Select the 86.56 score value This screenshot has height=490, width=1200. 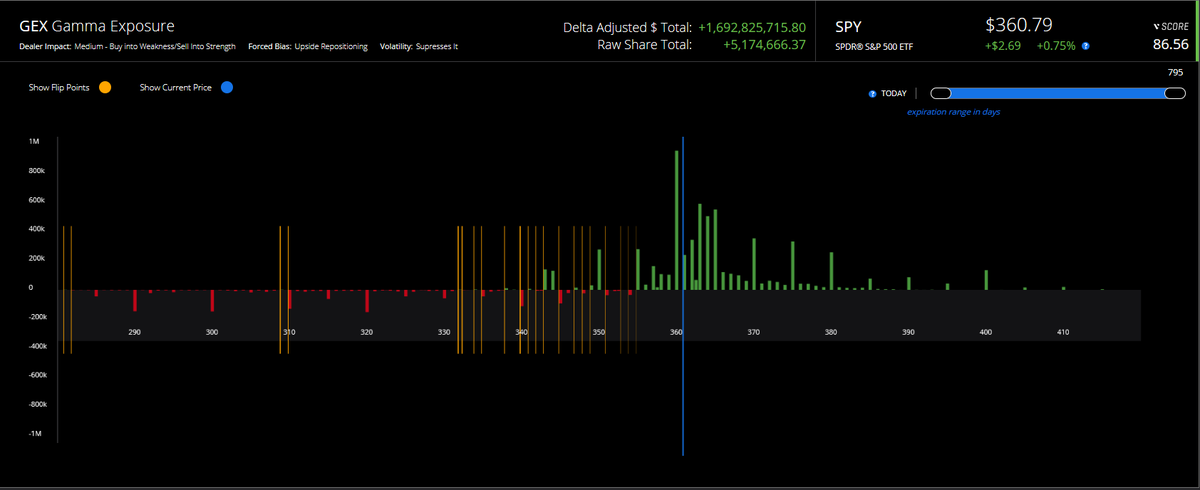(1170, 44)
